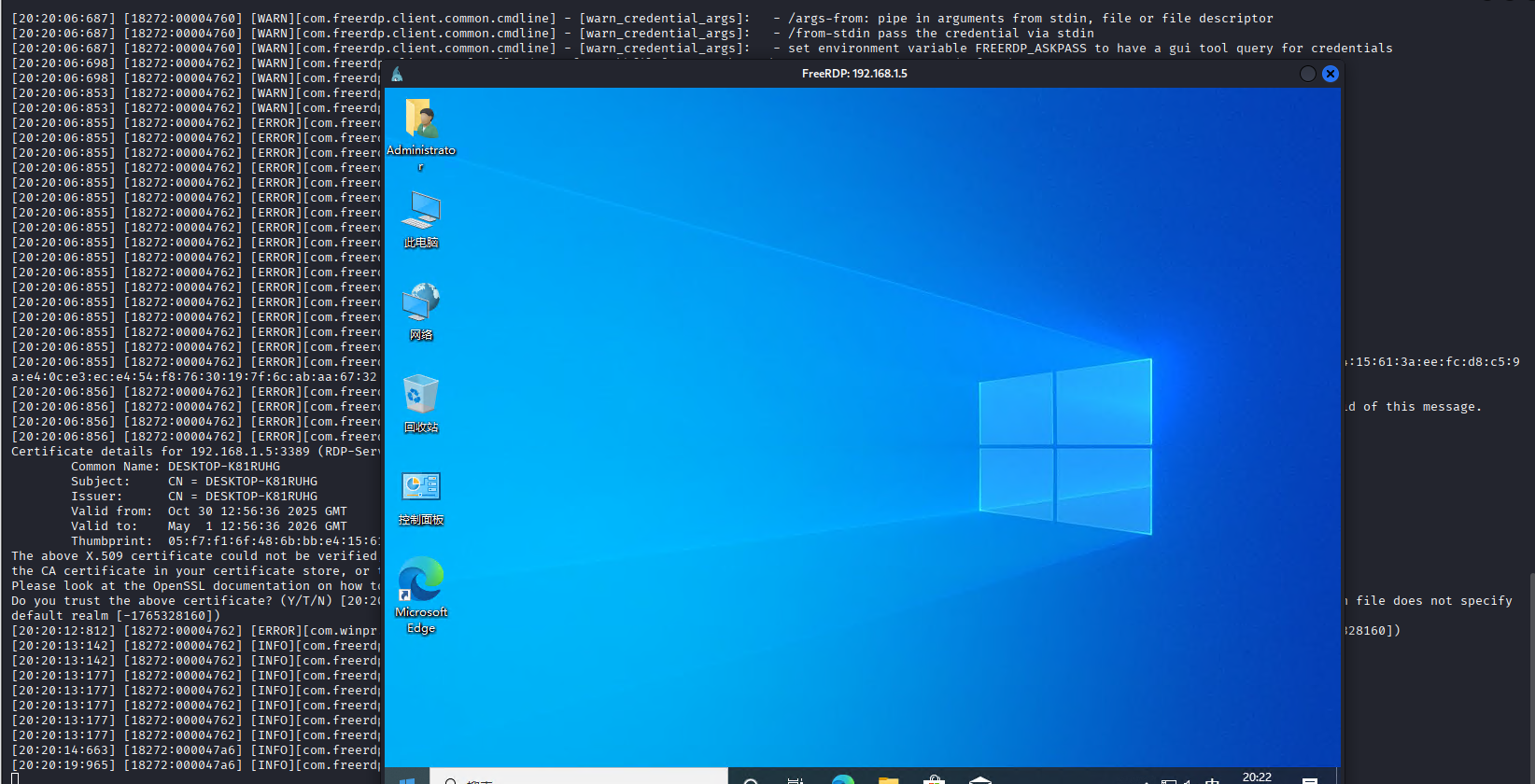The width and height of the screenshot is (1535, 784).
Task: Click the Edge icon in remote taskbar
Action: (x=843, y=778)
